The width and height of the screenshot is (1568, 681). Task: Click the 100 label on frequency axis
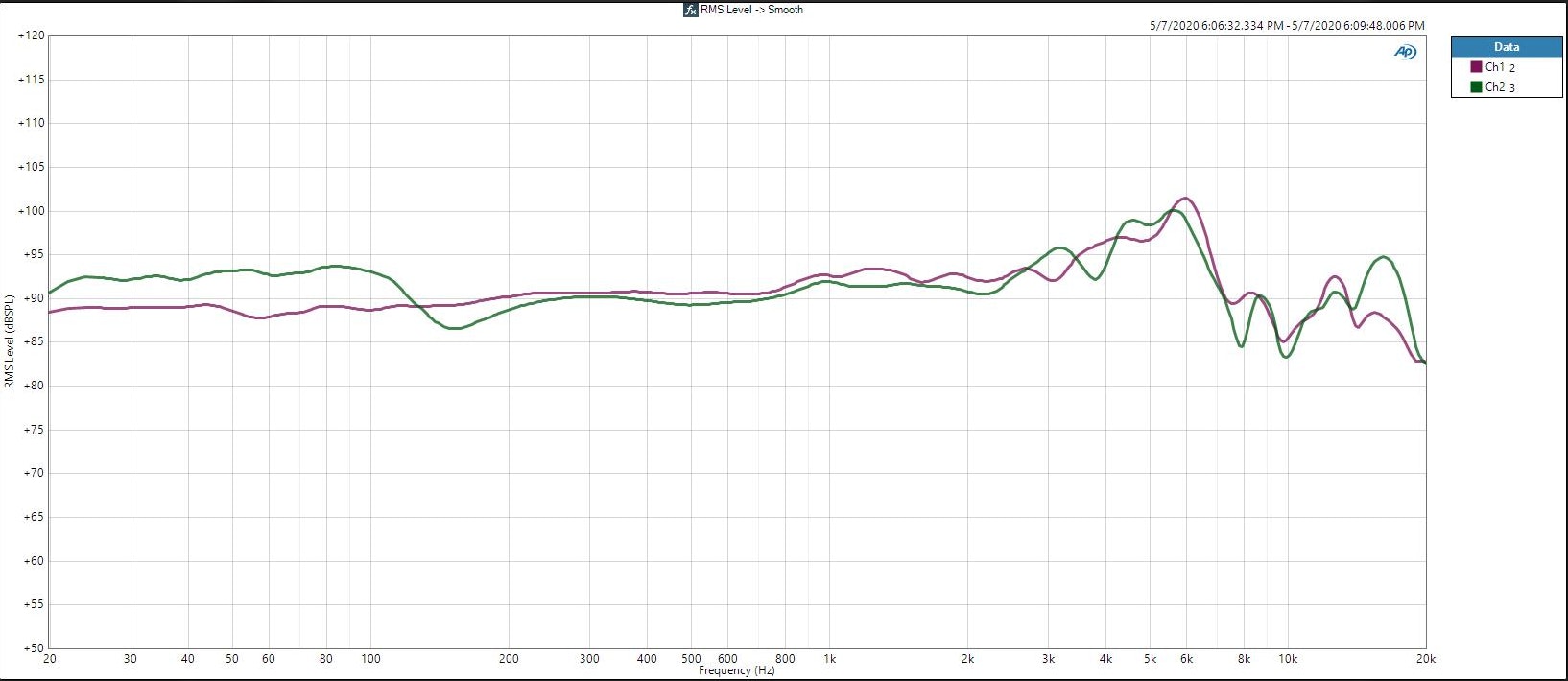click(x=370, y=659)
